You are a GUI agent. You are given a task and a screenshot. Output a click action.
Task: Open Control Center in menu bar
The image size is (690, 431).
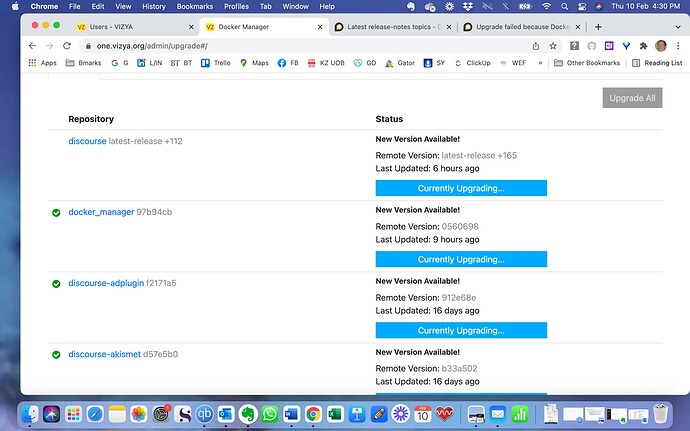pos(582,6)
